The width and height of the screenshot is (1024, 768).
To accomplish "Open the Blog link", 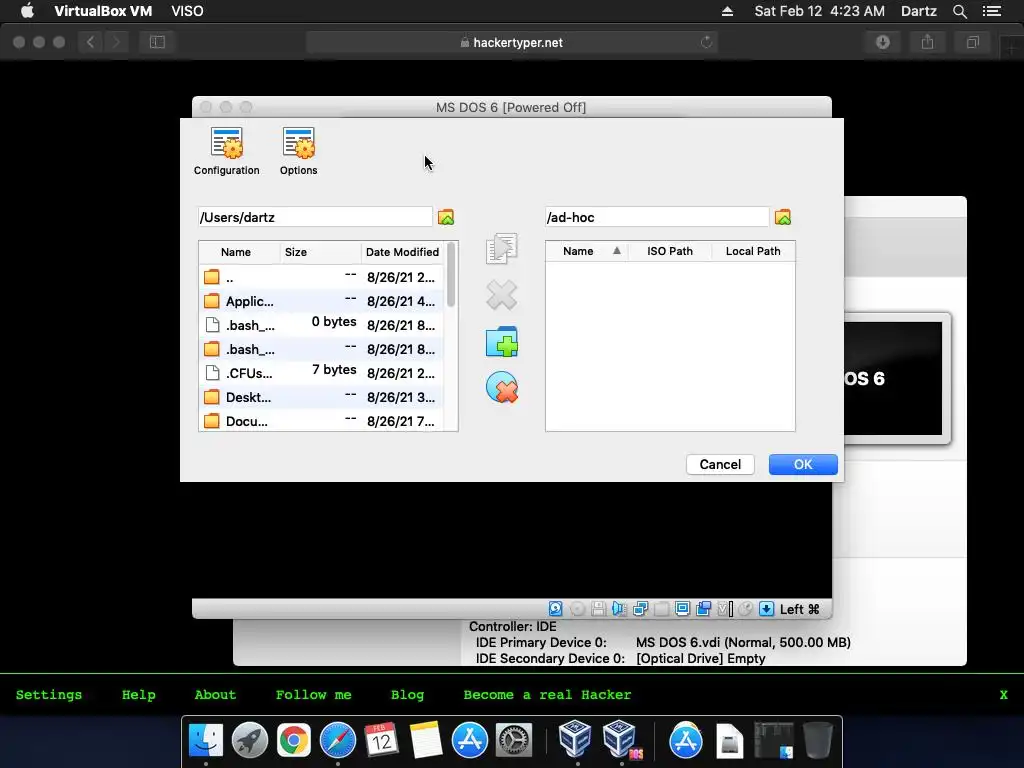I will (x=408, y=695).
